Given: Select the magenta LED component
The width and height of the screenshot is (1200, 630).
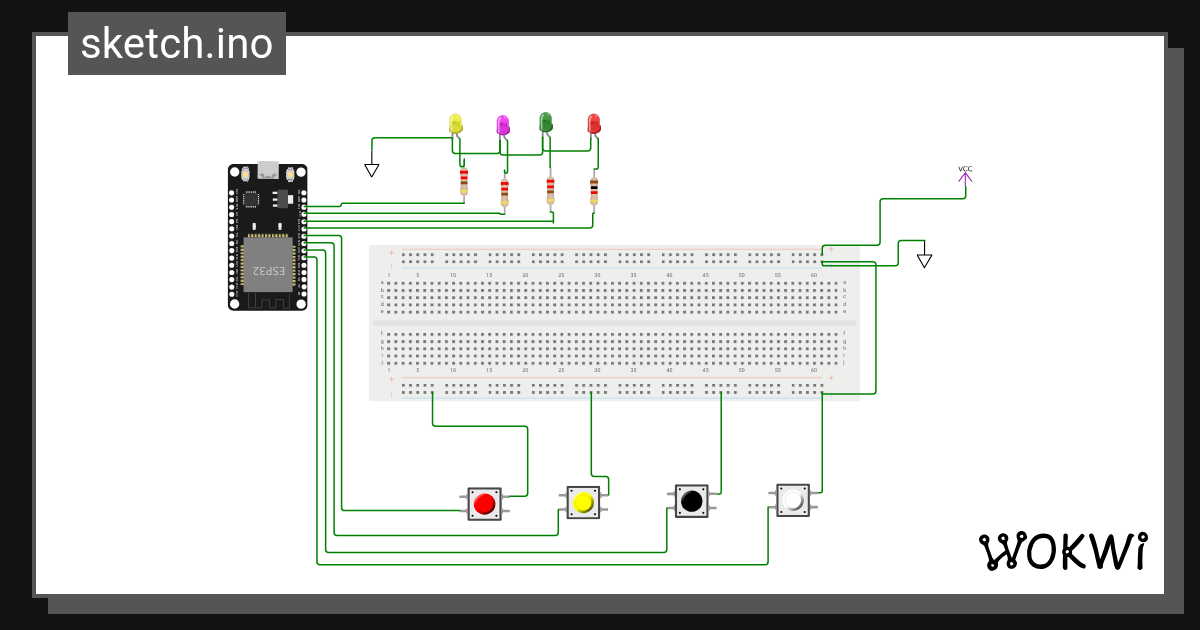Looking at the screenshot, I should [x=503, y=125].
